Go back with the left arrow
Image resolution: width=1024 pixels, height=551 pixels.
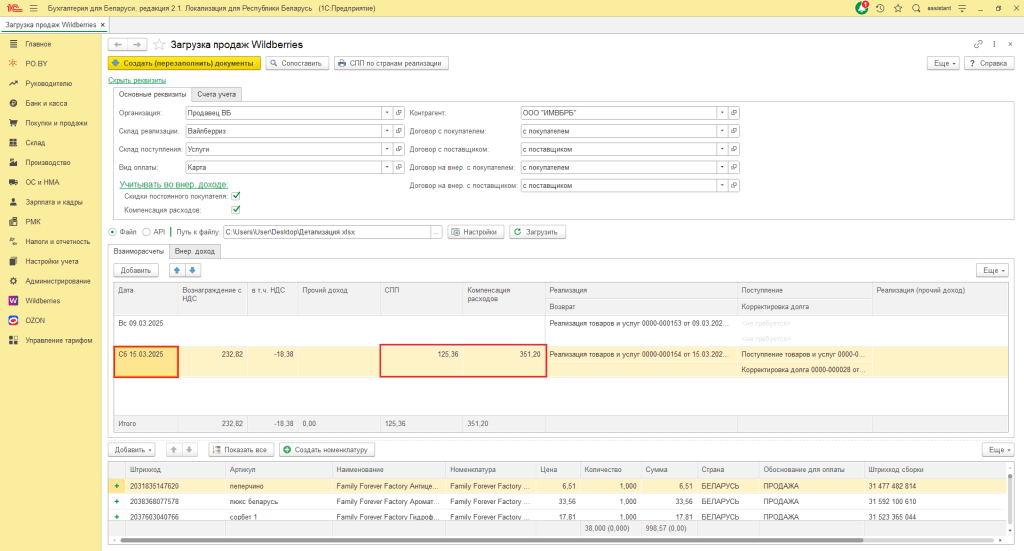point(118,44)
